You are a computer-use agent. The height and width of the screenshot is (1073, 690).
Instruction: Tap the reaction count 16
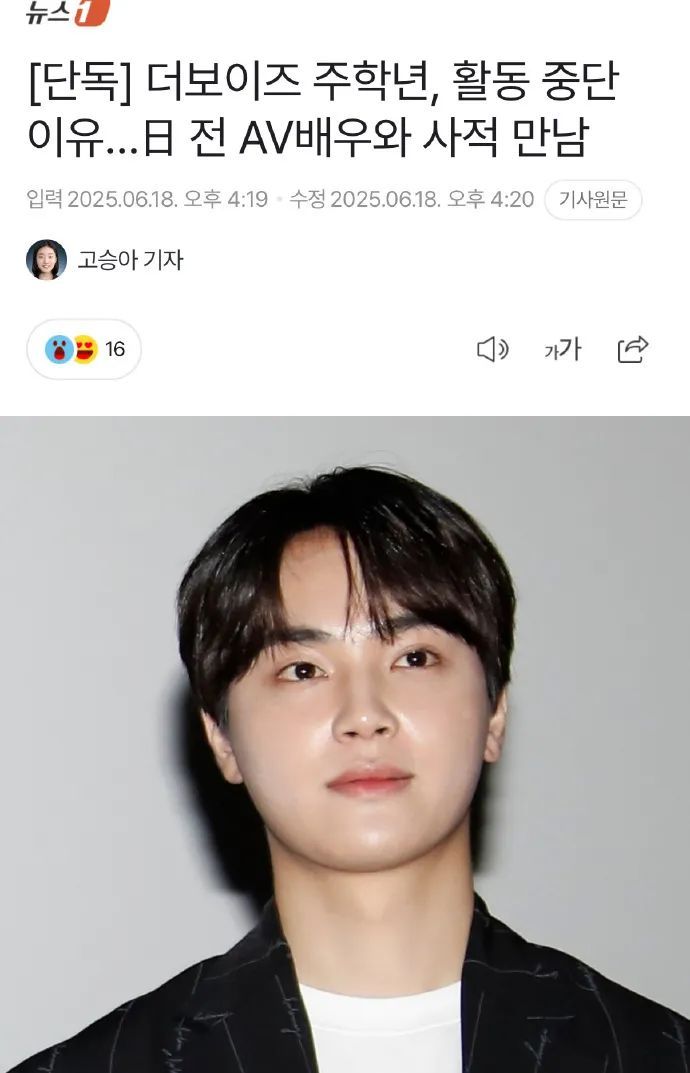[x=115, y=349]
